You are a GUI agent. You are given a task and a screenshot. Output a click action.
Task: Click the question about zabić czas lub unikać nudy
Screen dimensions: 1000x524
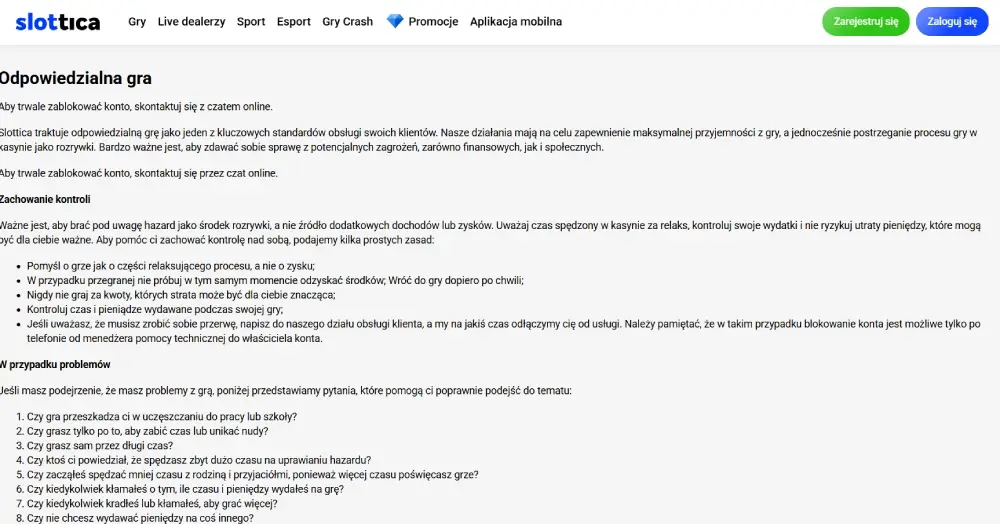point(147,432)
